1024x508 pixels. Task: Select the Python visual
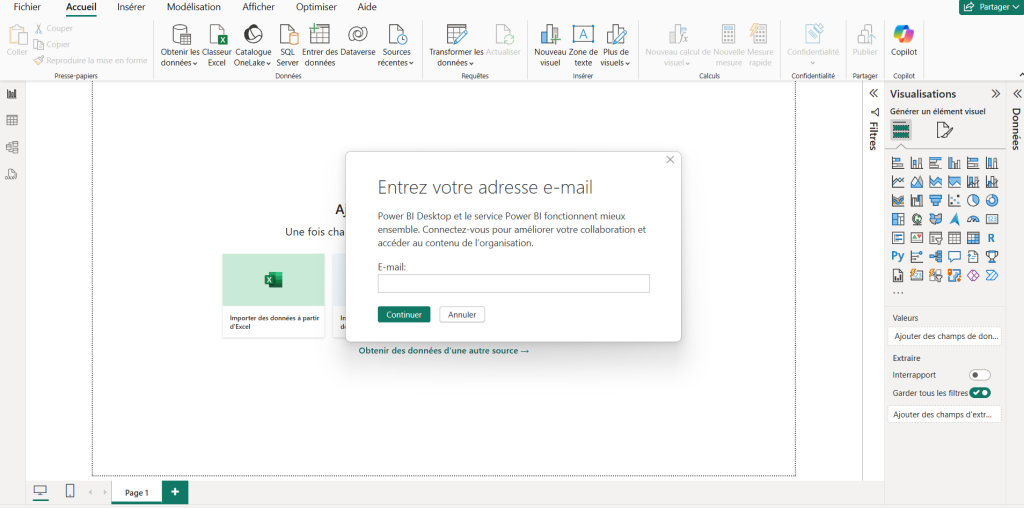pos(898,257)
